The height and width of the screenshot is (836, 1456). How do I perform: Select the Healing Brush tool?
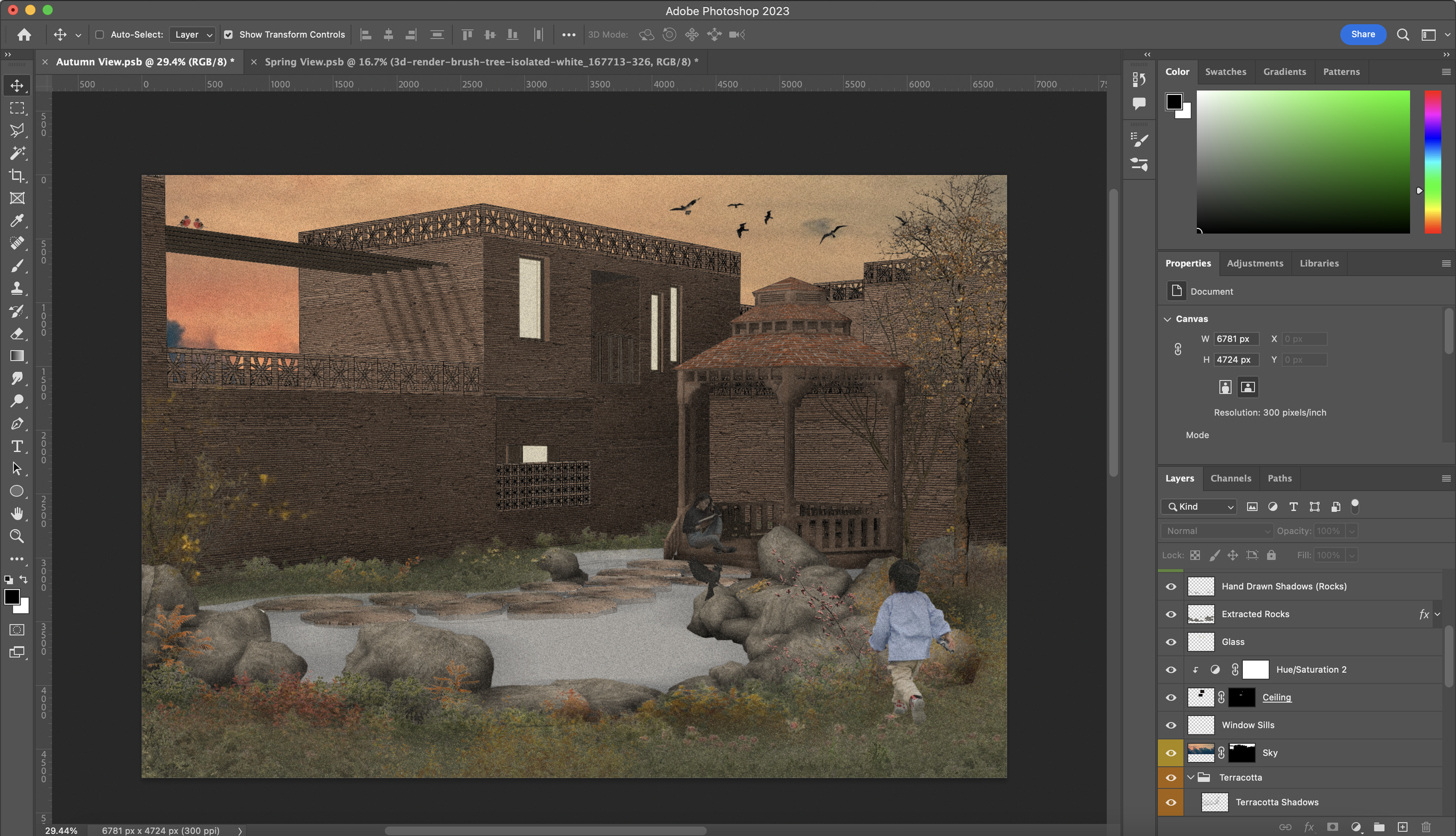pyautogui.click(x=17, y=243)
